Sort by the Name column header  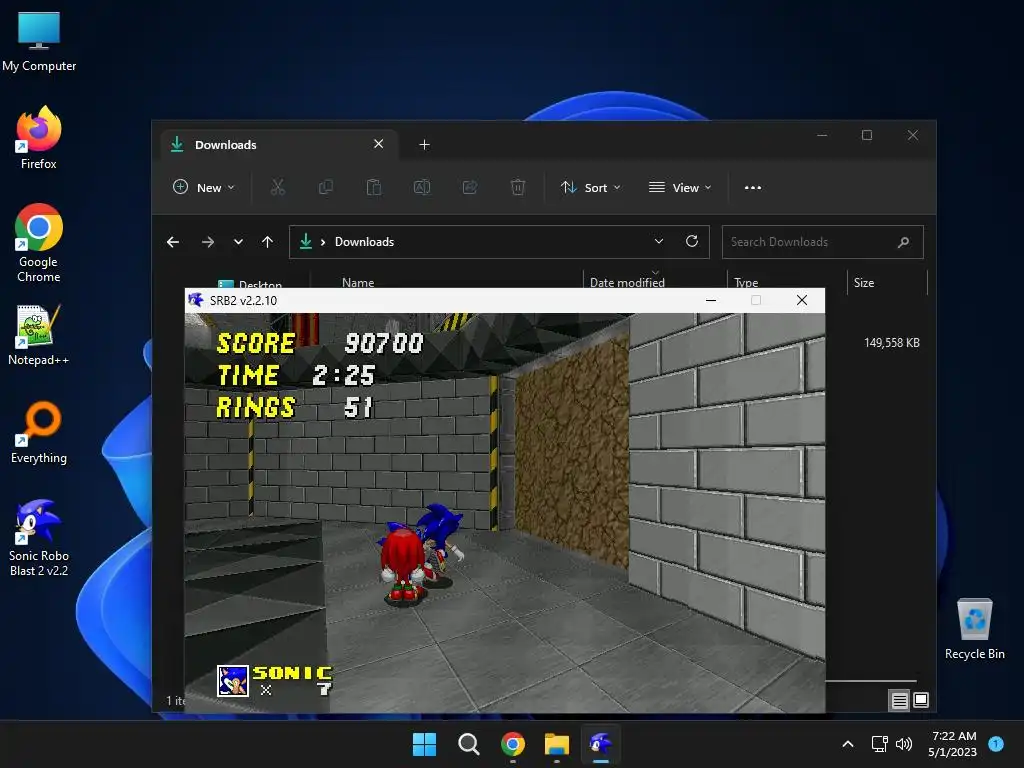(x=358, y=282)
